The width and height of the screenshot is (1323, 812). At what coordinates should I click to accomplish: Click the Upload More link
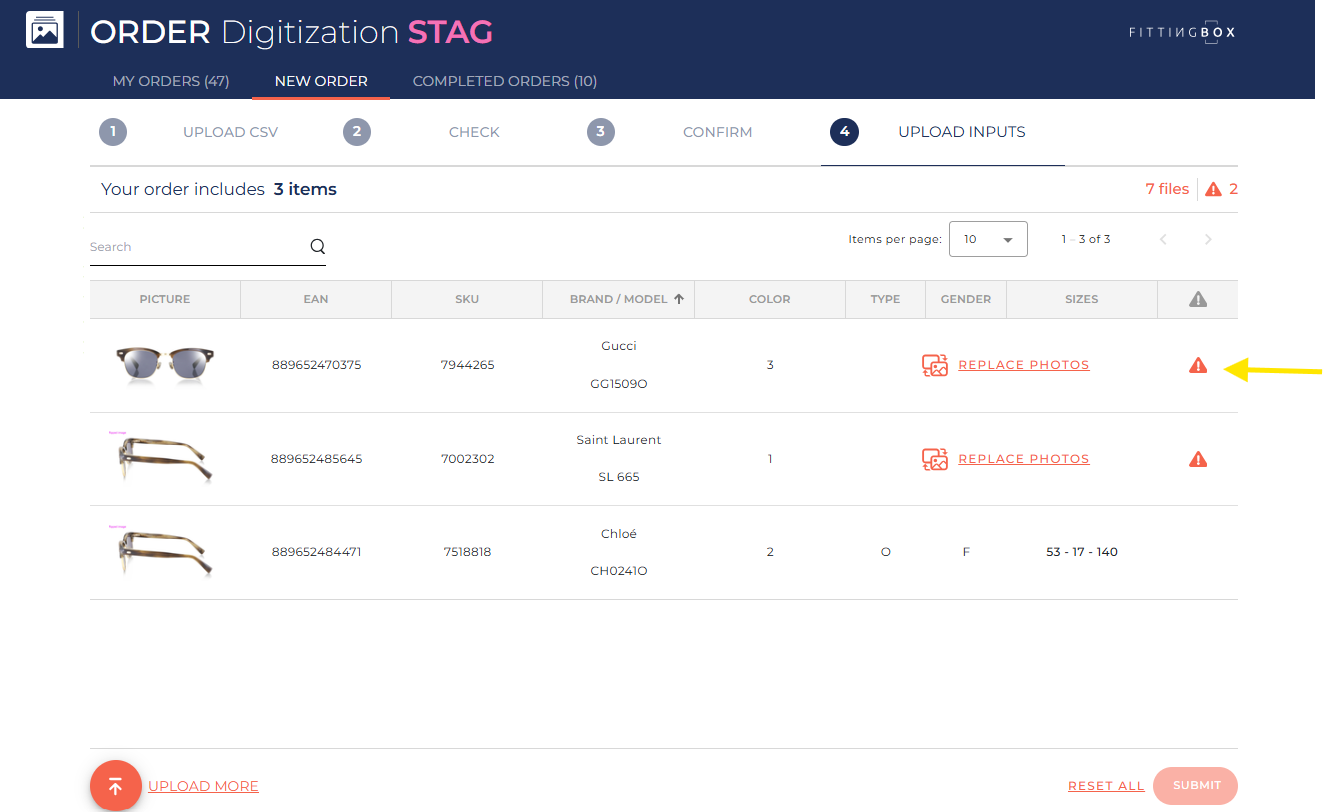click(203, 786)
